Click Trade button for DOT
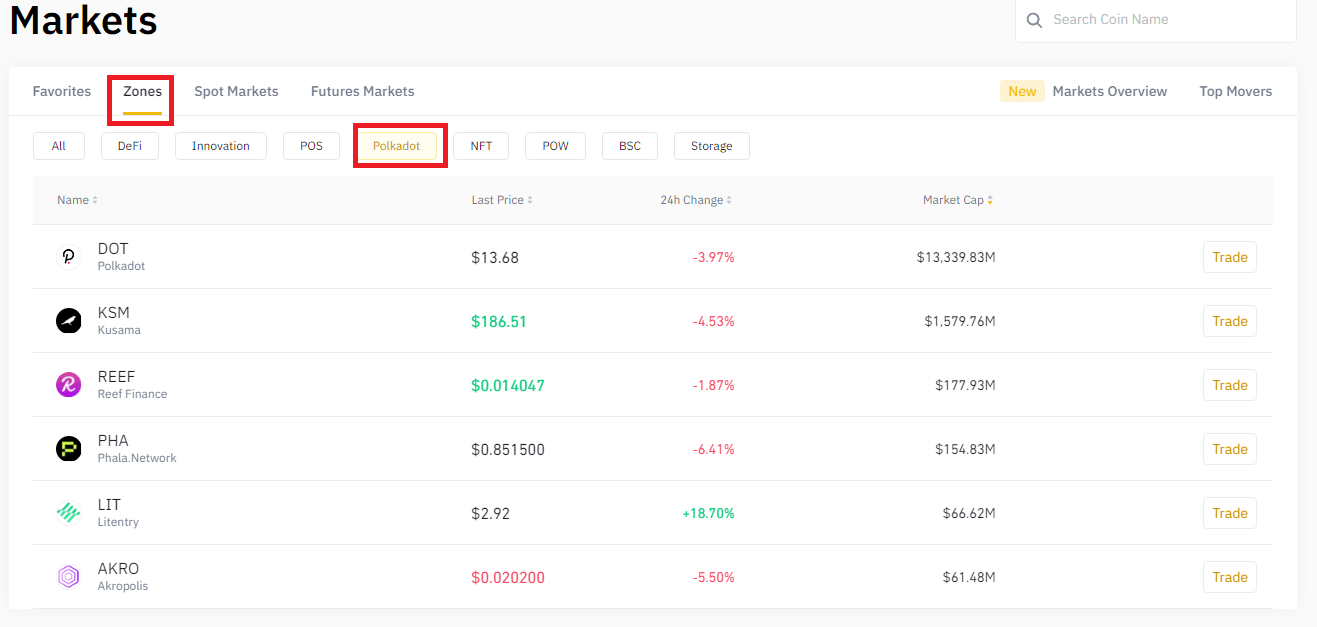This screenshot has width=1317, height=627. pyautogui.click(x=1230, y=257)
